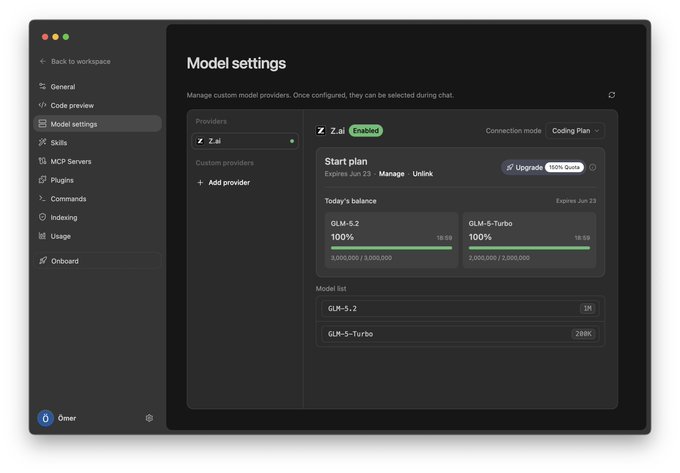Image resolution: width=680 pixels, height=473 pixels.
Task: Select Skills in the sidebar
Action: [x=97, y=142]
